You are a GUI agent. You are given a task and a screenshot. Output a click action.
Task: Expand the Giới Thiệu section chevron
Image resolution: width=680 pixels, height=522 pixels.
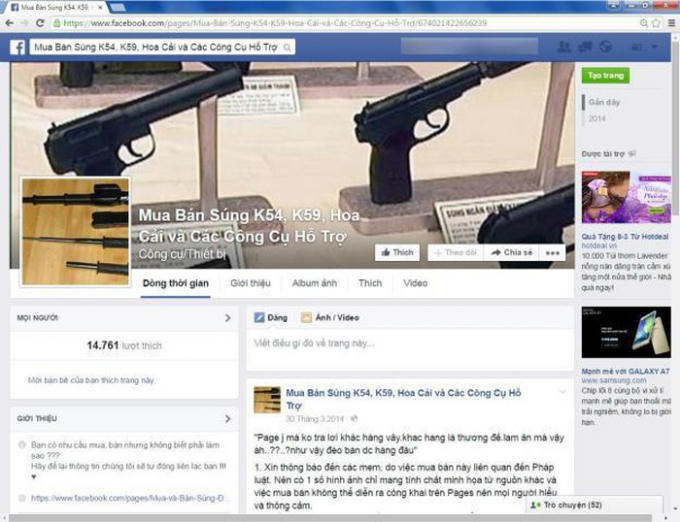(227, 418)
